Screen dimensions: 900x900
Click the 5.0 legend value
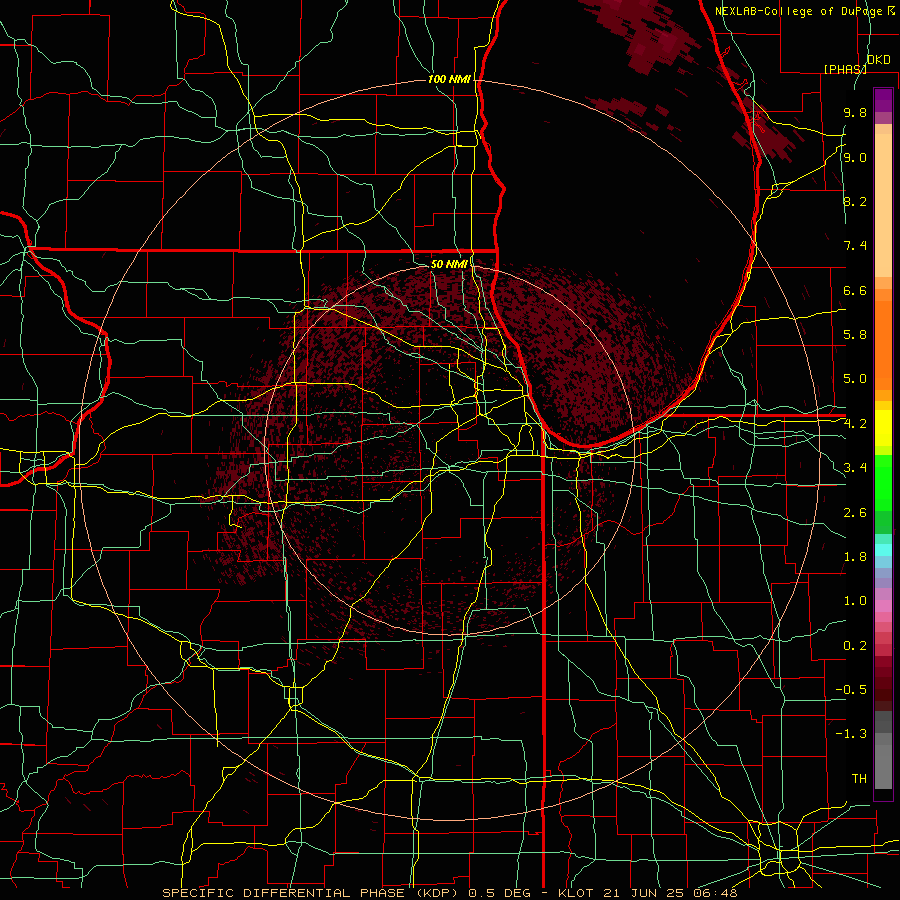[x=855, y=379]
